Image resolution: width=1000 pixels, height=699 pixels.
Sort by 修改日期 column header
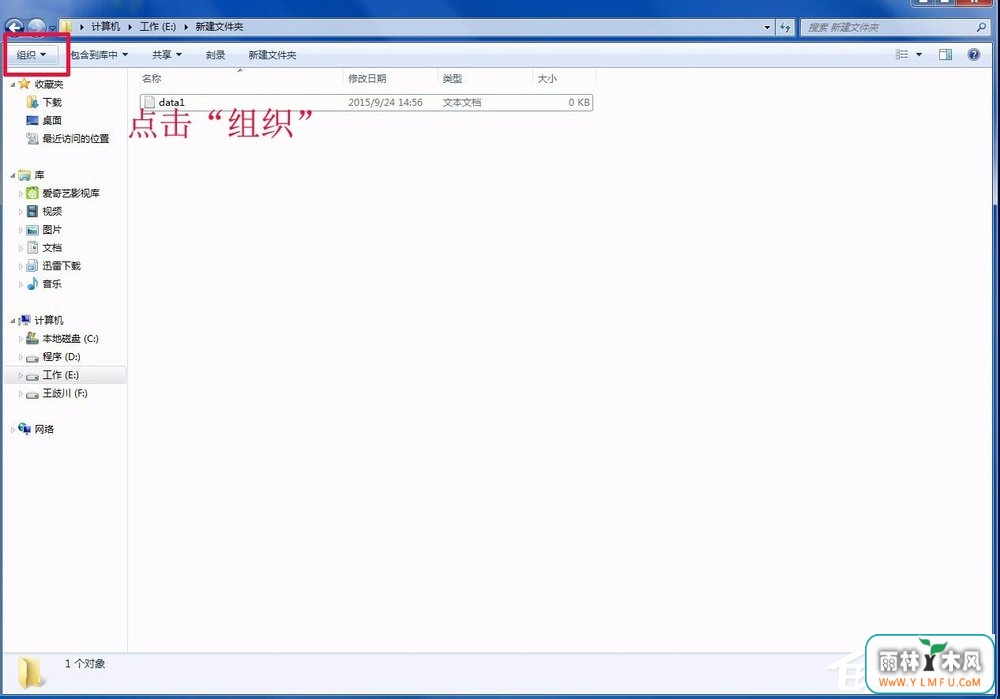390,78
